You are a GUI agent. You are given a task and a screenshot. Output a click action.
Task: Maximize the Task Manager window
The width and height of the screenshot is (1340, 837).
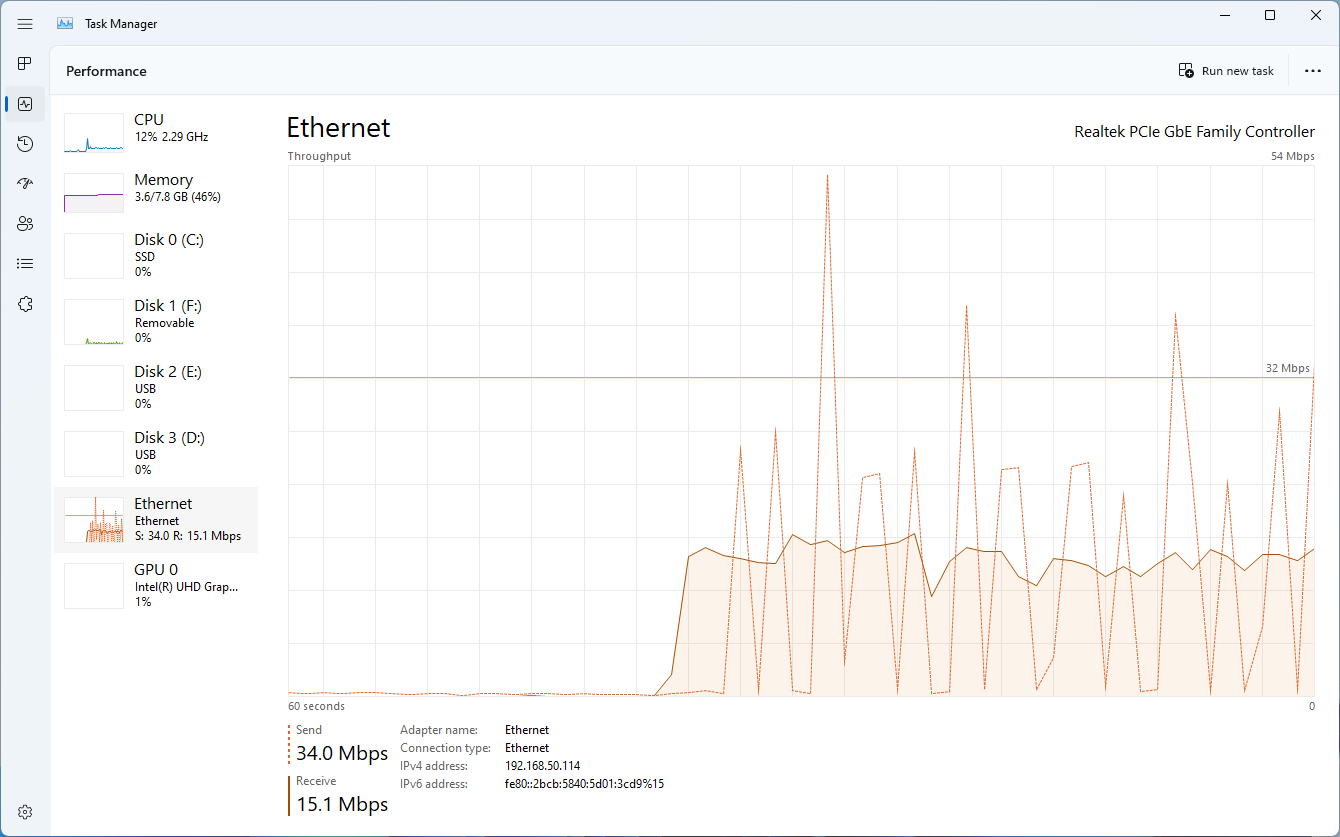1269,15
